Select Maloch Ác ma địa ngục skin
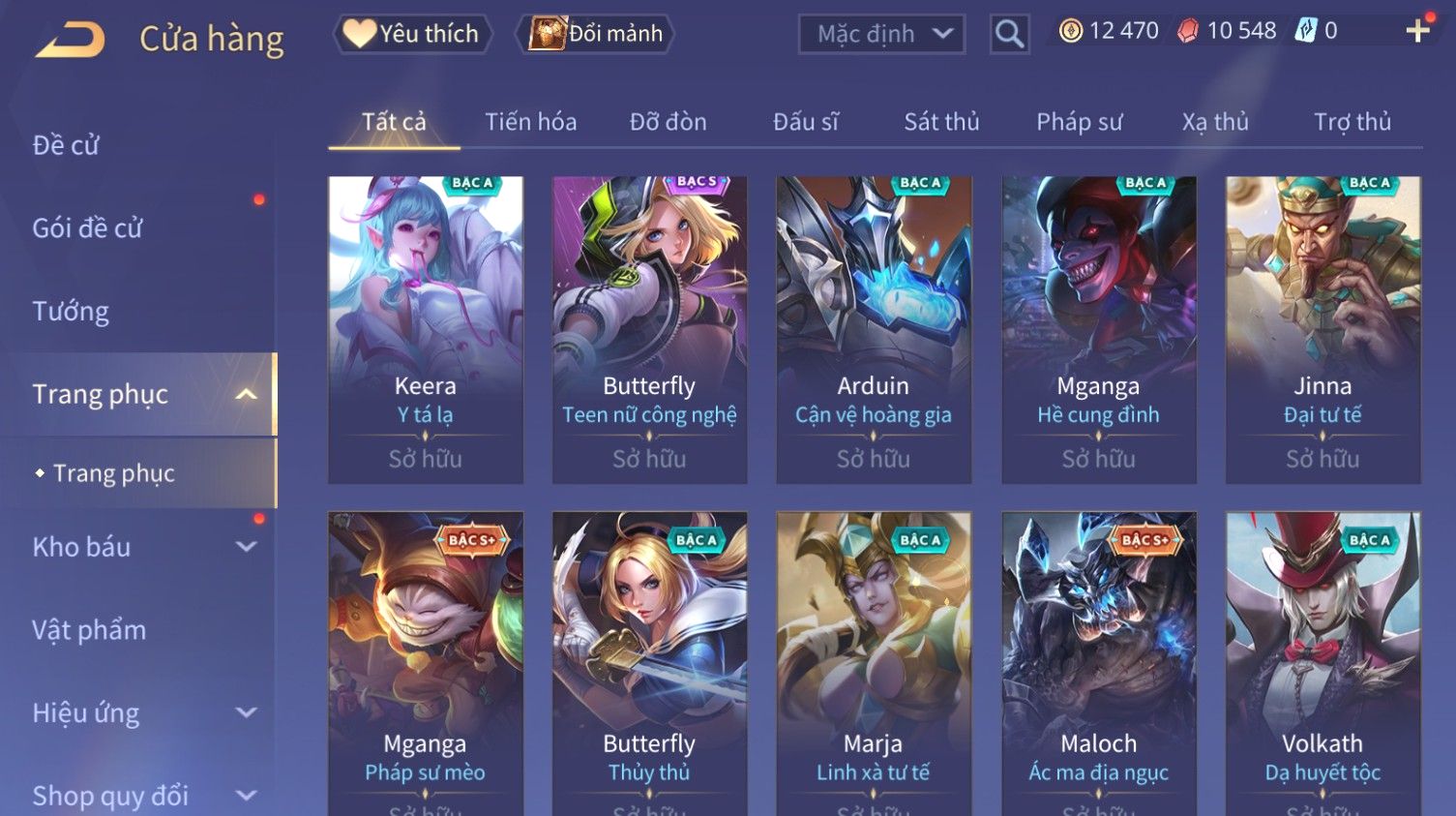This screenshot has width=1456, height=816. click(x=1098, y=664)
